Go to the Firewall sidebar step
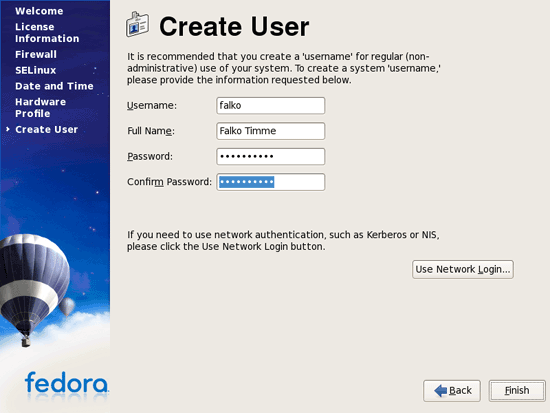The width and height of the screenshot is (550, 413). tap(36, 54)
